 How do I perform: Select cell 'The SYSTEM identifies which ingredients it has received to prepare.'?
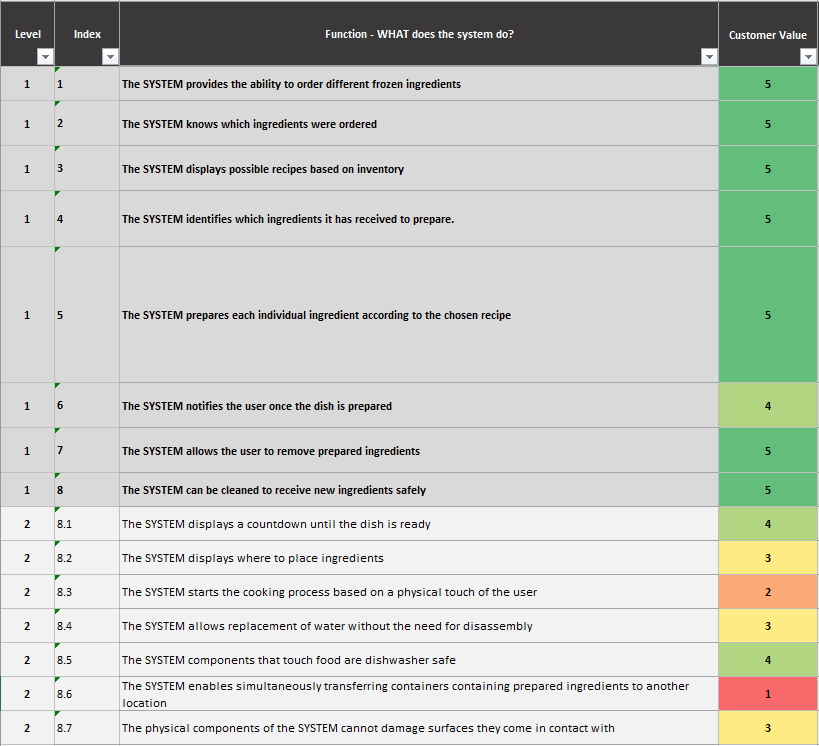(x=419, y=218)
